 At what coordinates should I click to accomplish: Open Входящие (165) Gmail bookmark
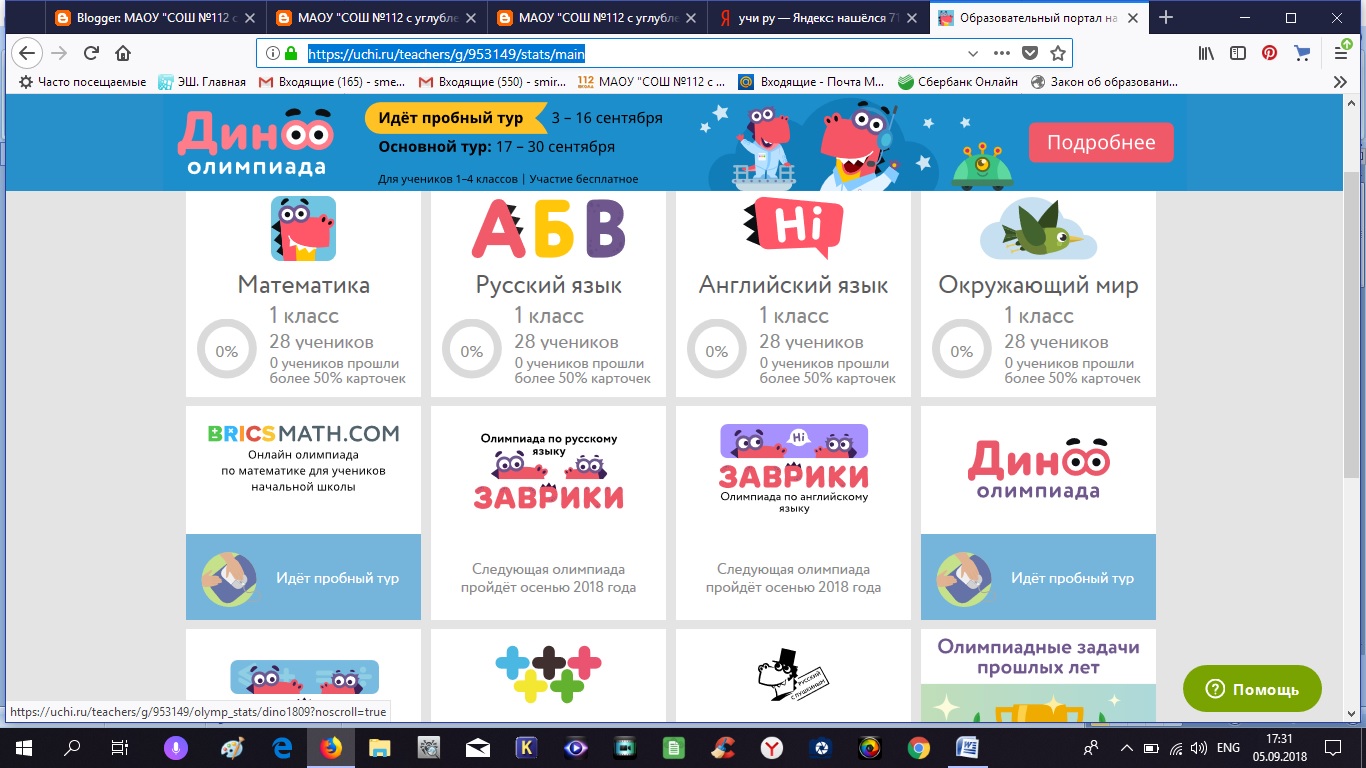[332, 82]
